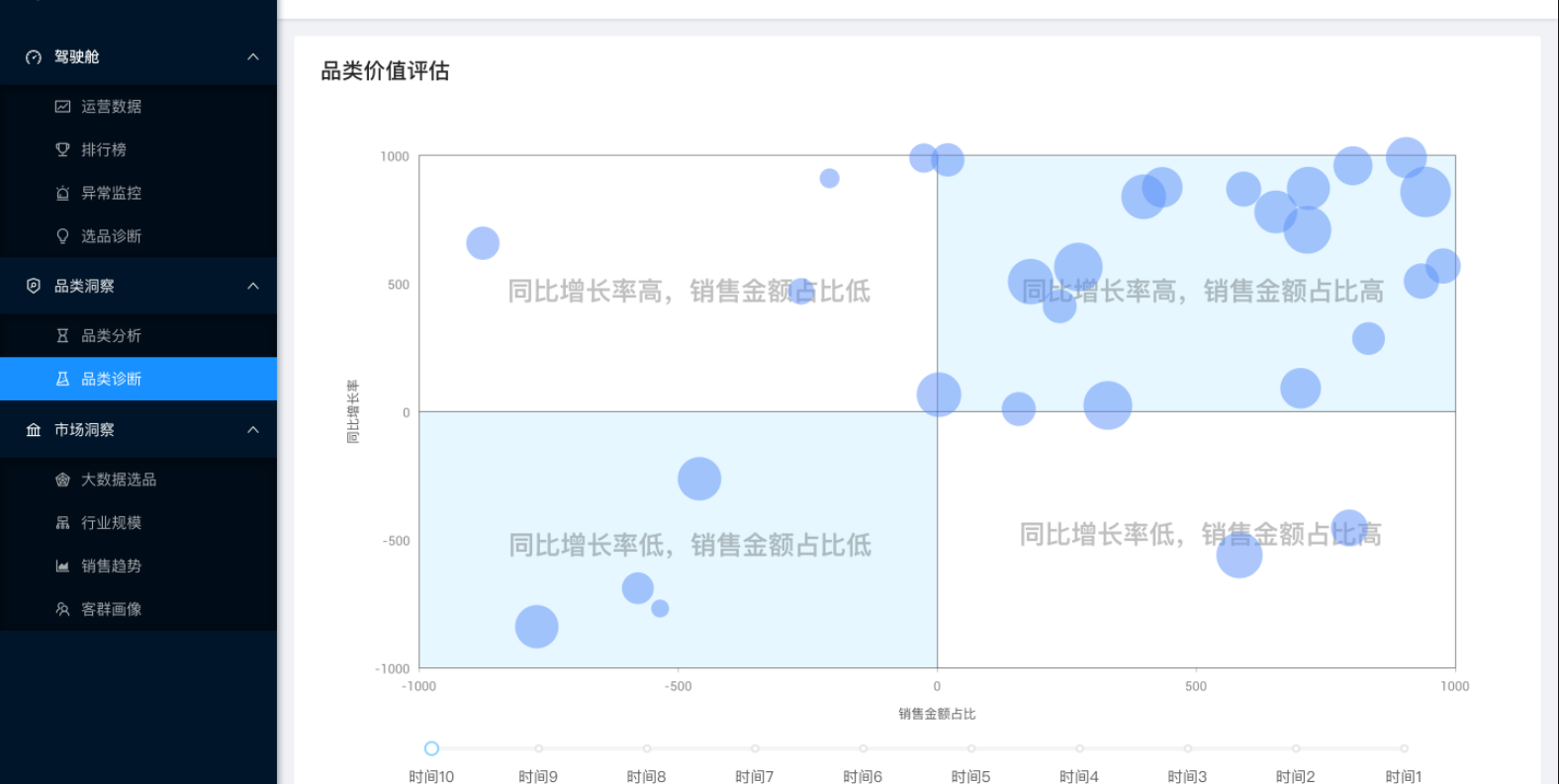
Task: Click the 时间3 timeline label
Action: [x=1187, y=777]
